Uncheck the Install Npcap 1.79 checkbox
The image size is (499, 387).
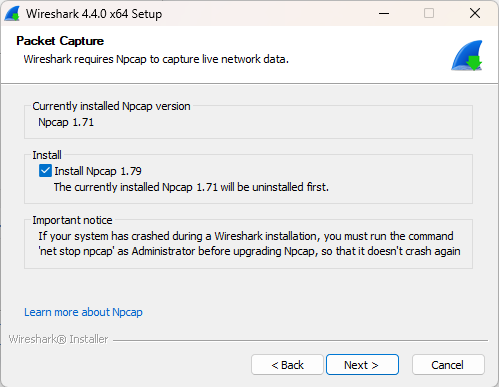tap(45, 171)
